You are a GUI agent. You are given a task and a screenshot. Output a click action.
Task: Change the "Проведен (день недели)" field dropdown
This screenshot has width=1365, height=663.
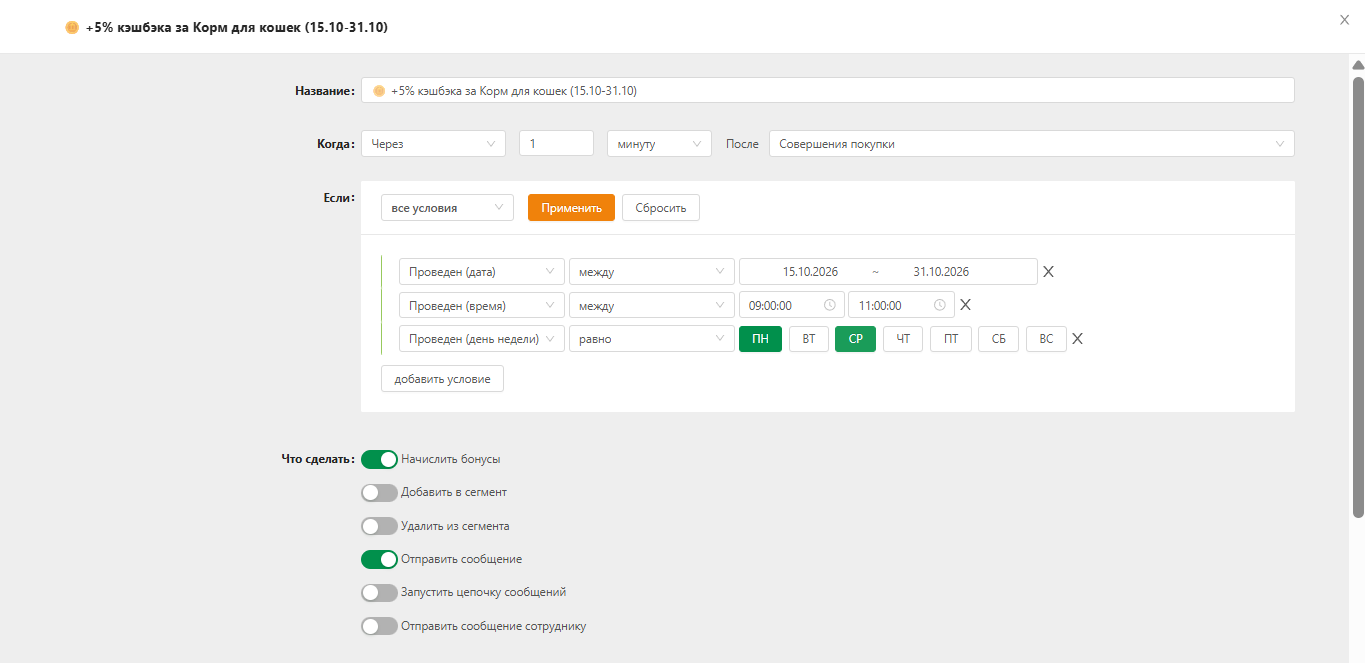point(482,339)
